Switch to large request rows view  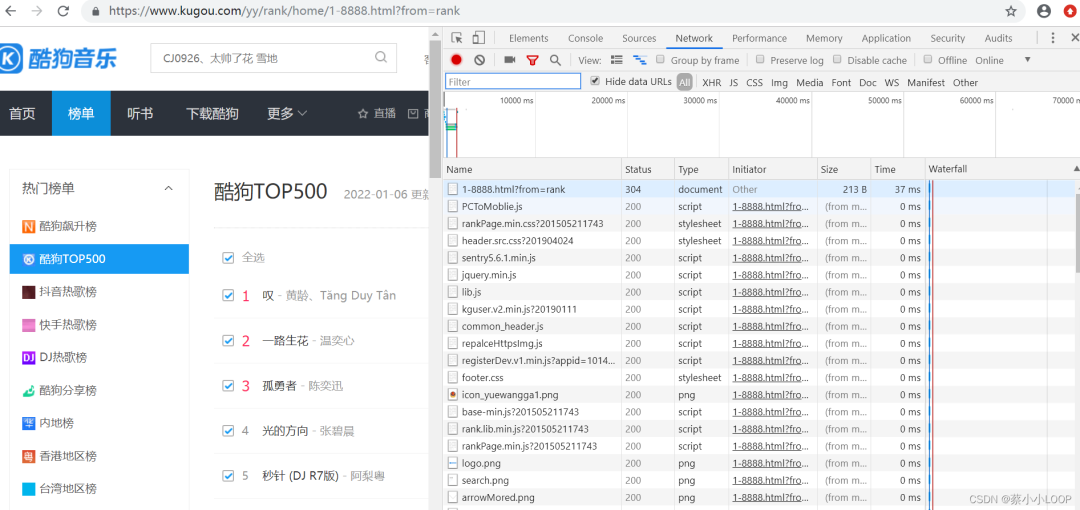tap(617, 60)
